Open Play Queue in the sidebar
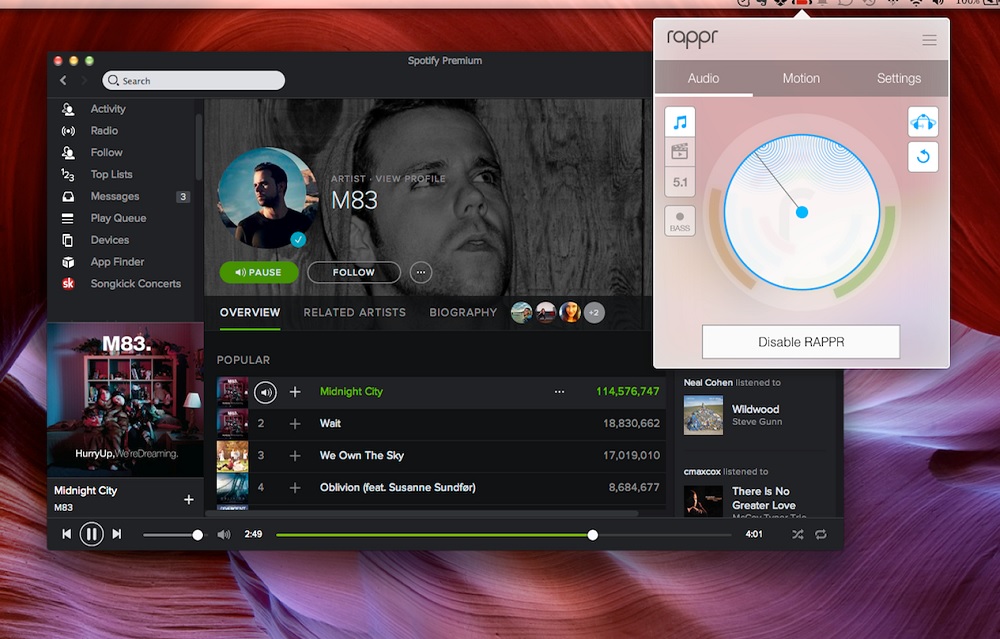This screenshot has height=639, width=1000. pos(118,218)
